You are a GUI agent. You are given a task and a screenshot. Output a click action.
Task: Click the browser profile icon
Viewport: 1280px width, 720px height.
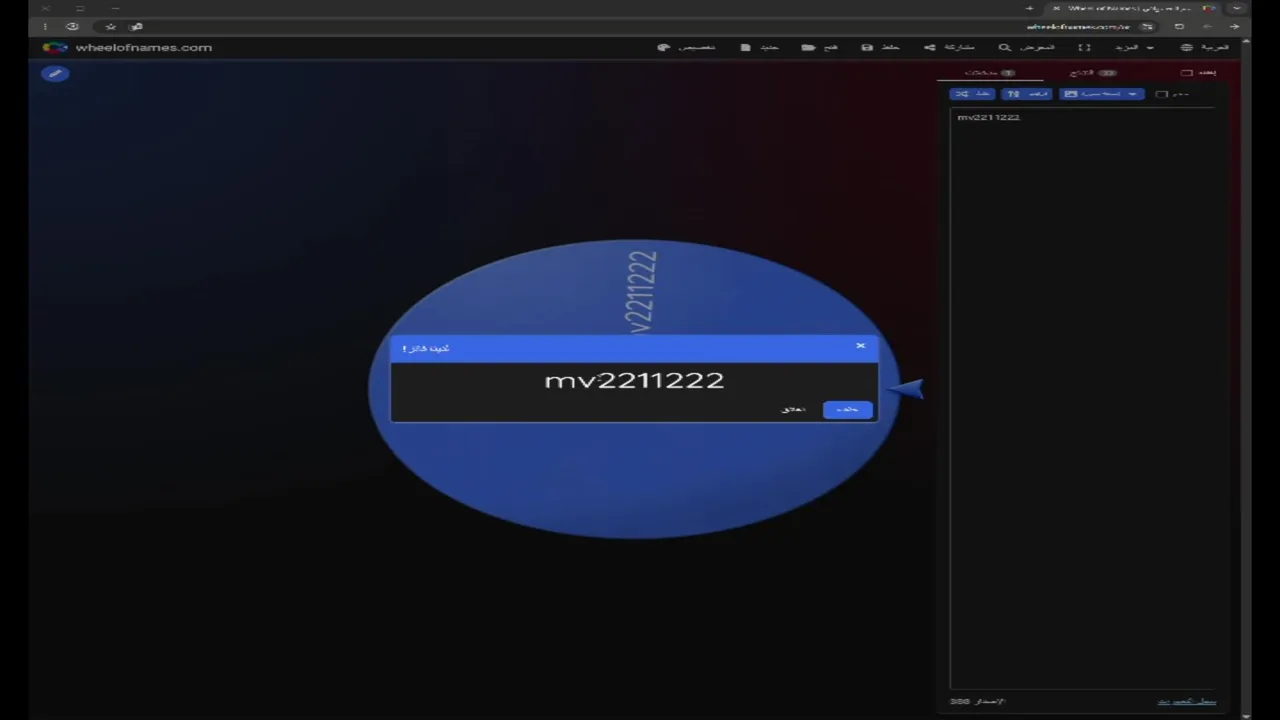[72, 27]
